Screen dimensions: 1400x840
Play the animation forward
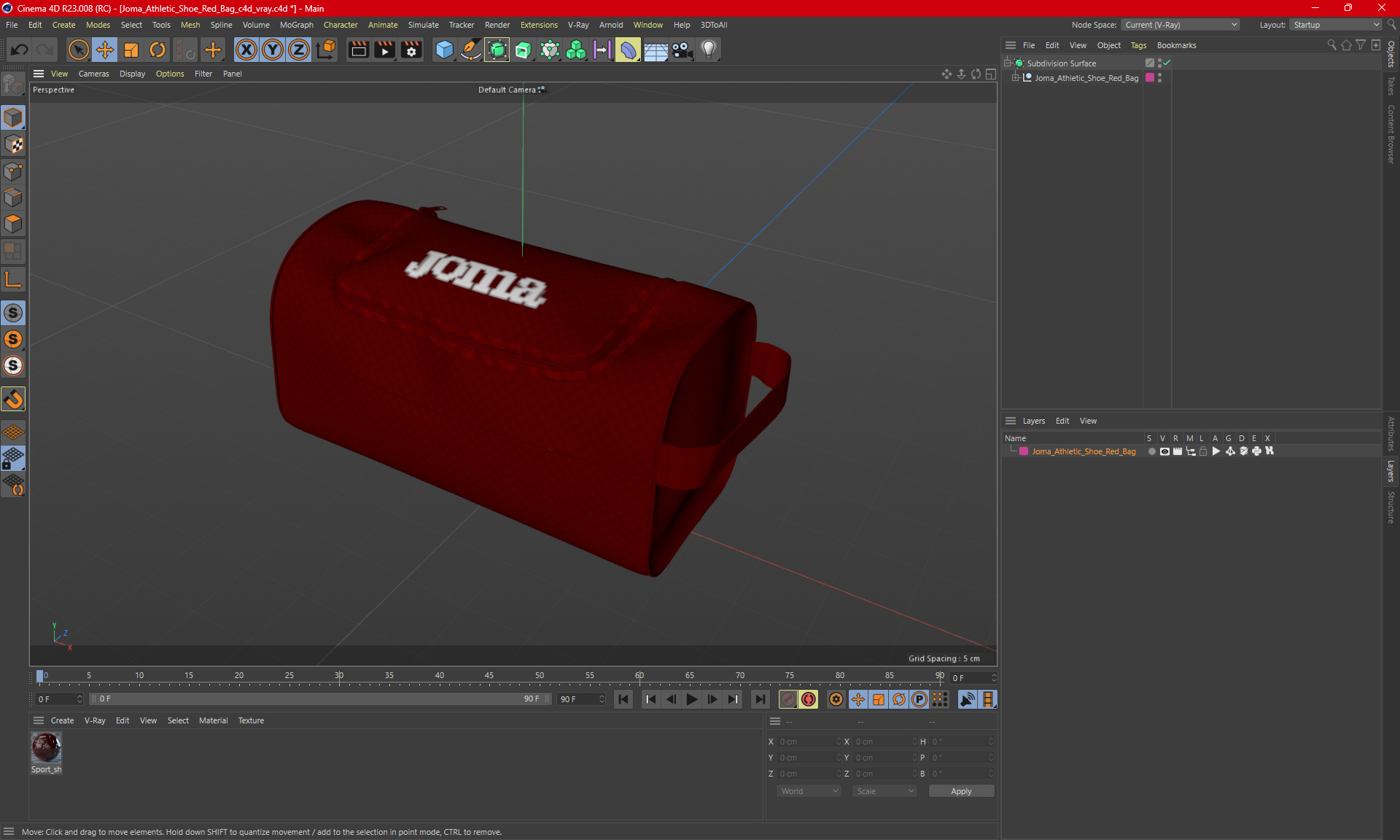691,699
